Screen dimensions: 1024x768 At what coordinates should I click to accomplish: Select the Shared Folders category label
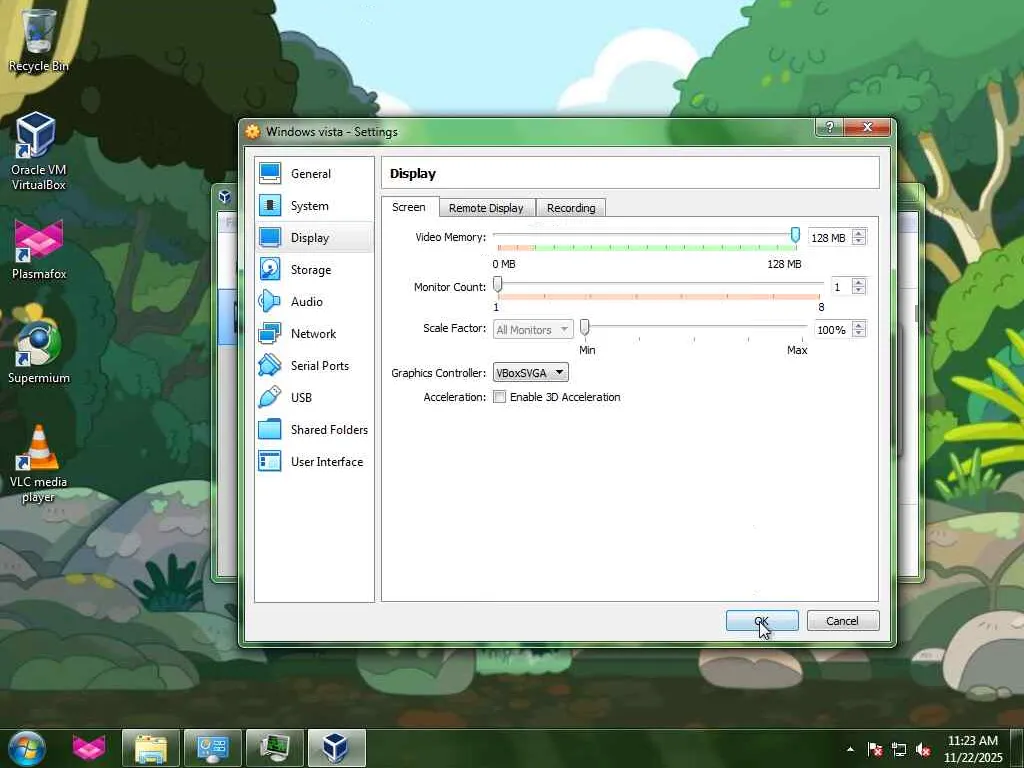[x=329, y=430]
